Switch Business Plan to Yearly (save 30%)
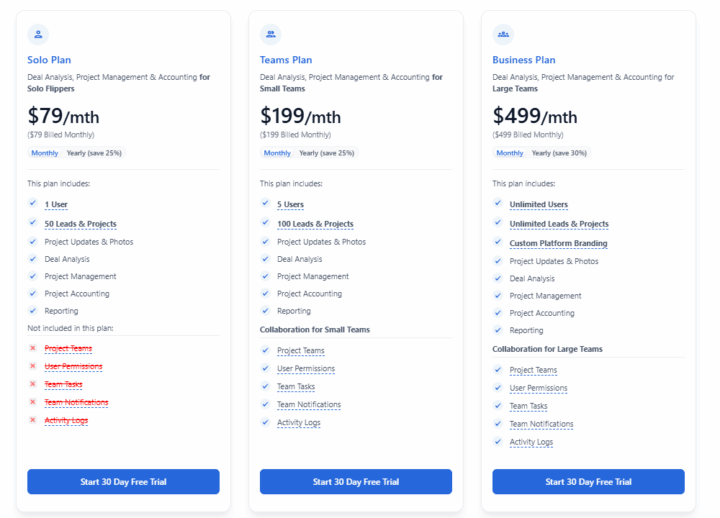The width and height of the screenshot is (720, 518). 559,153
